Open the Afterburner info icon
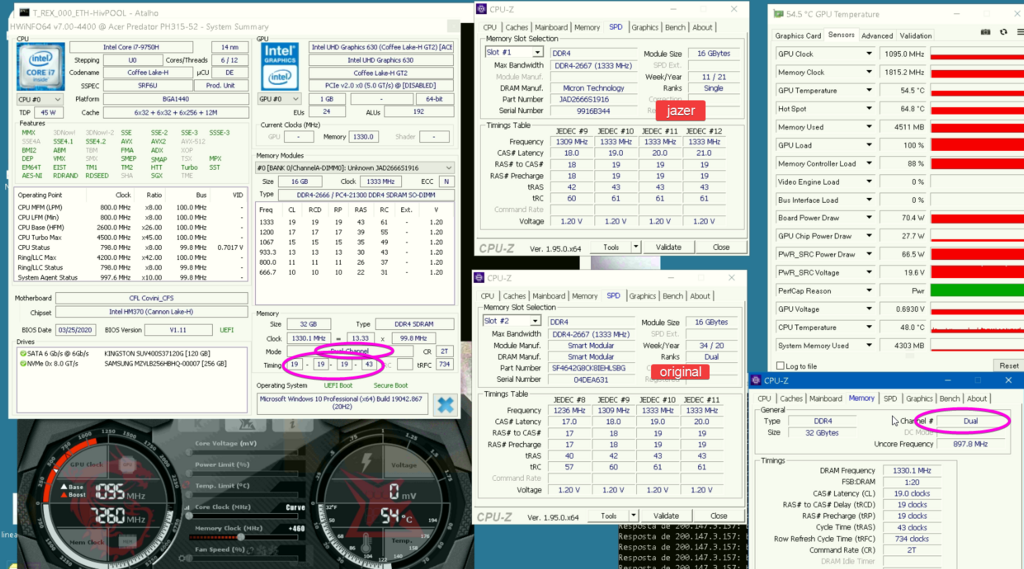The width and height of the screenshot is (1024, 569). tap(293, 425)
